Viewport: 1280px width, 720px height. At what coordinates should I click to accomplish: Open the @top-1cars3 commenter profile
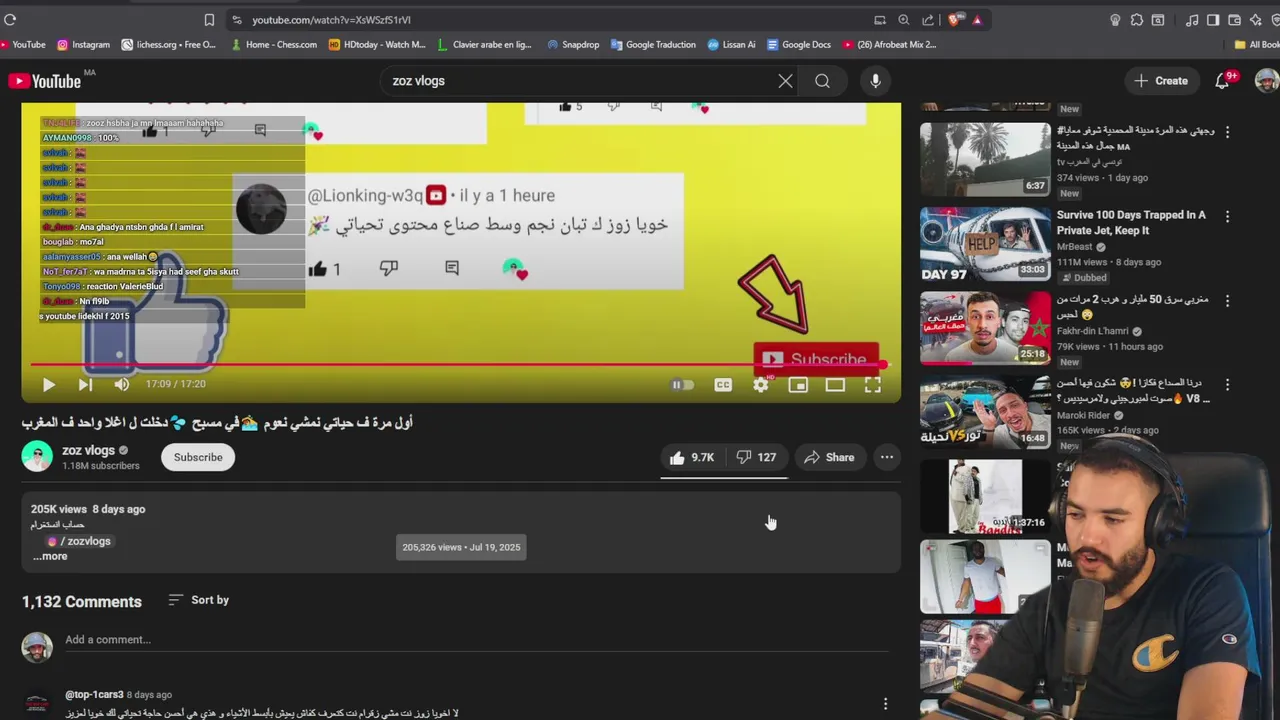click(x=94, y=694)
